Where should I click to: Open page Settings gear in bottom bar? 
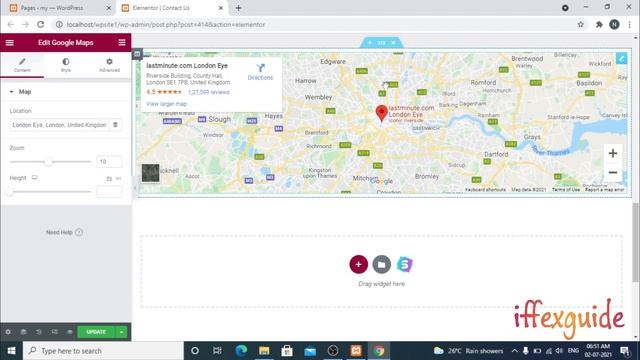coord(8,332)
